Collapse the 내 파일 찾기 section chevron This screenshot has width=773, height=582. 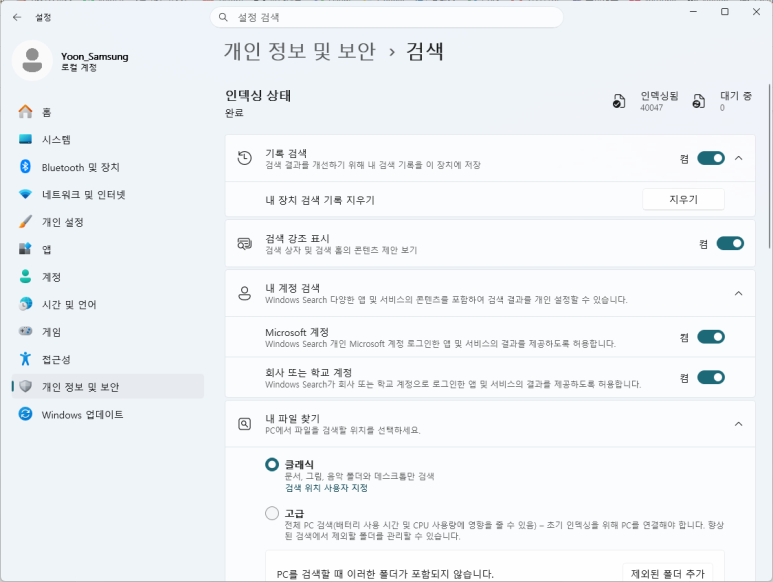(738, 424)
